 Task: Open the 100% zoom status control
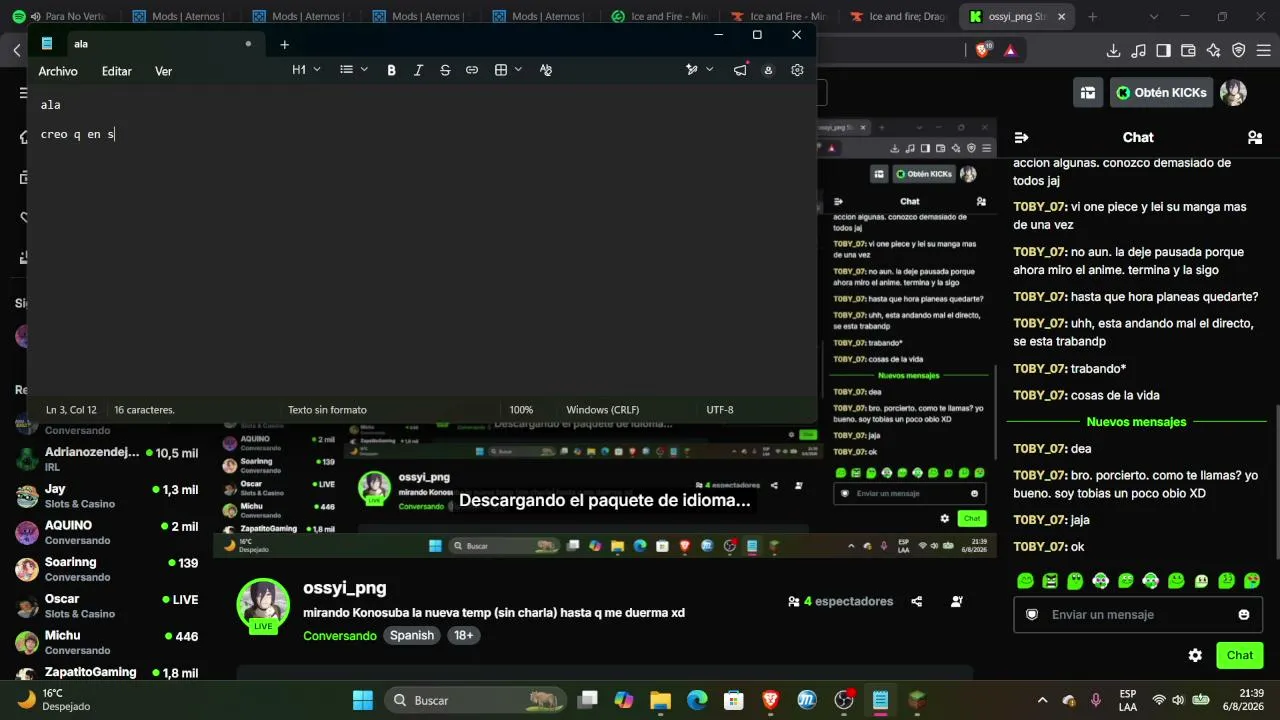point(521,410)
